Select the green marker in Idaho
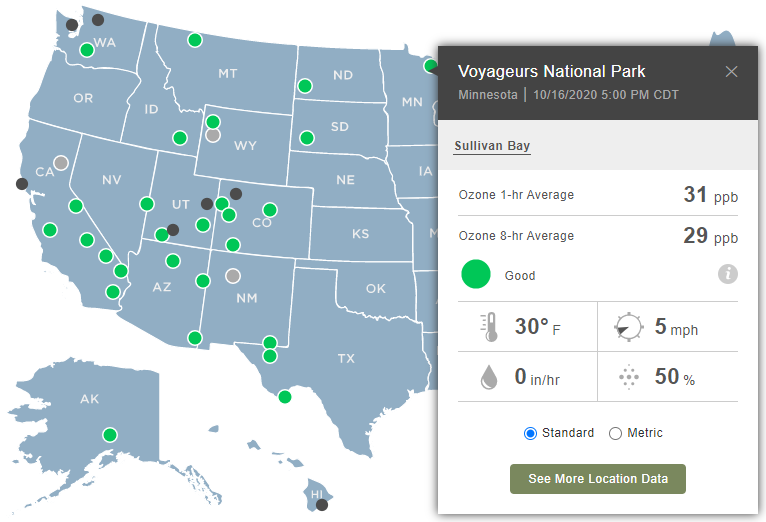Screen dimensions: 766x522 [x=180, y=138]
